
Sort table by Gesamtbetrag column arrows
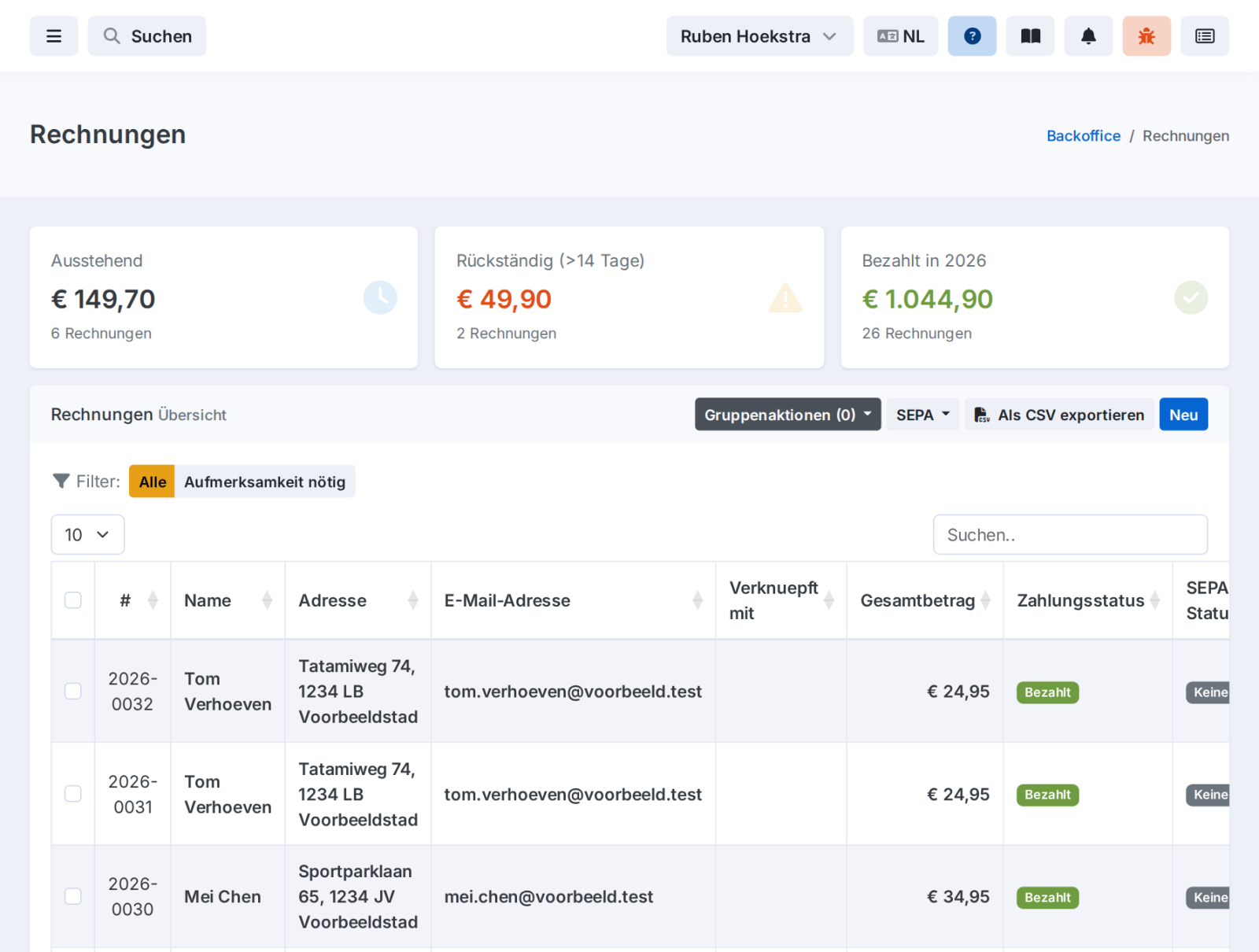pos(985,600)
